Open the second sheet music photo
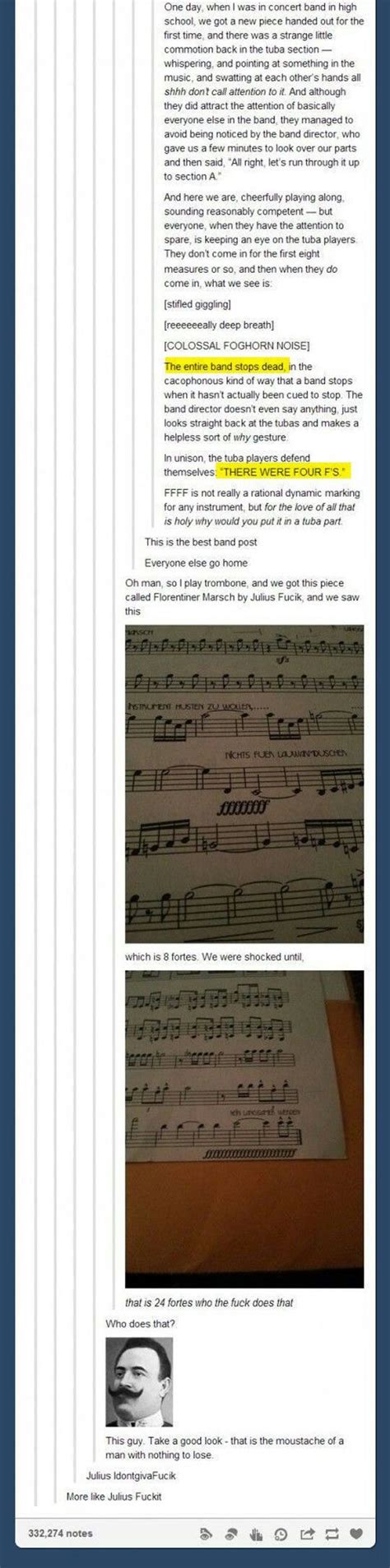 tap(244, 1129)
